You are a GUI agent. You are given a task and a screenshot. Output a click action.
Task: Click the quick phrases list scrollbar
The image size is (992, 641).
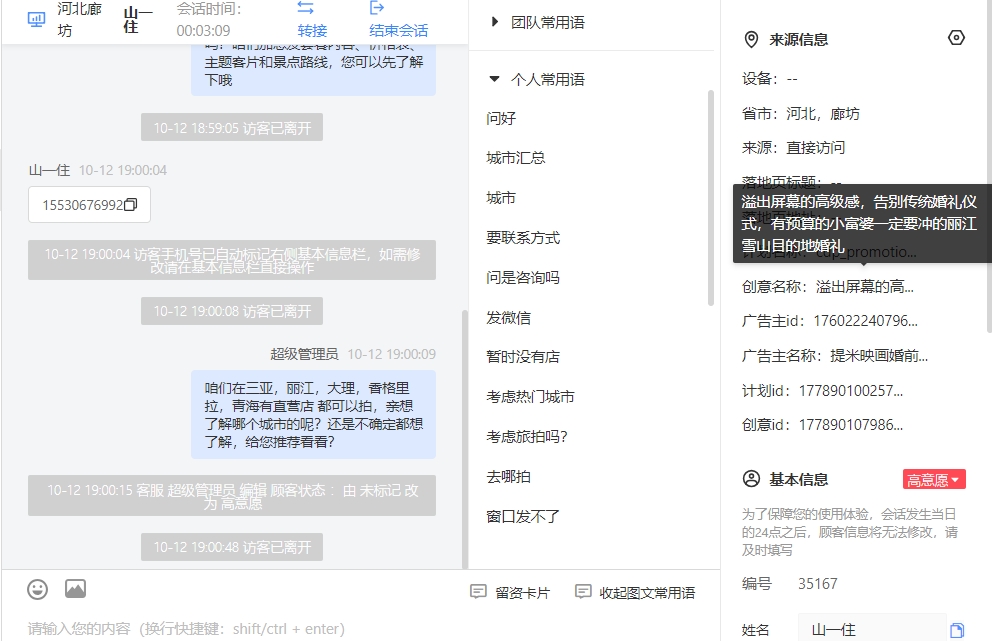(x=710, y=197)
